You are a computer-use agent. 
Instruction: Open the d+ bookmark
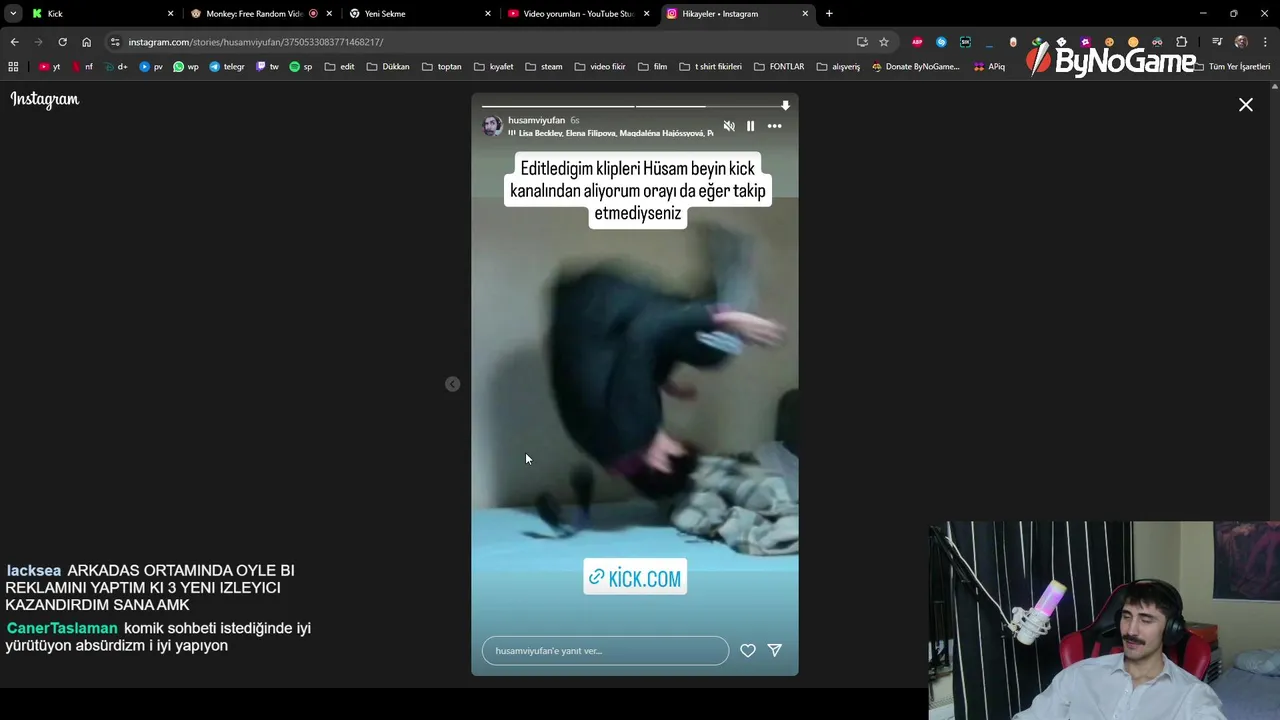click(x=116, y=67)
